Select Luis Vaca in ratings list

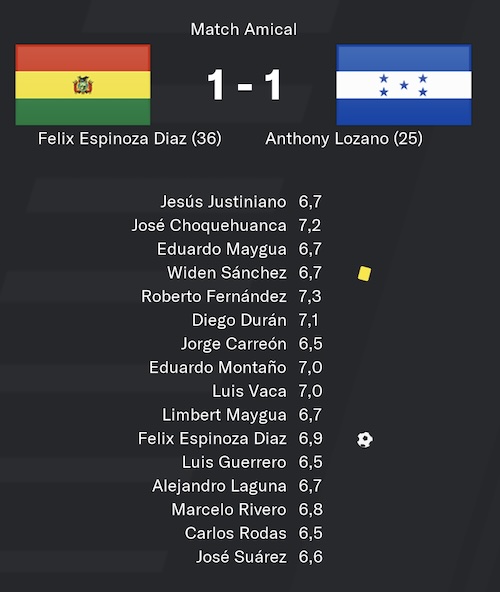tap(249, 391)
